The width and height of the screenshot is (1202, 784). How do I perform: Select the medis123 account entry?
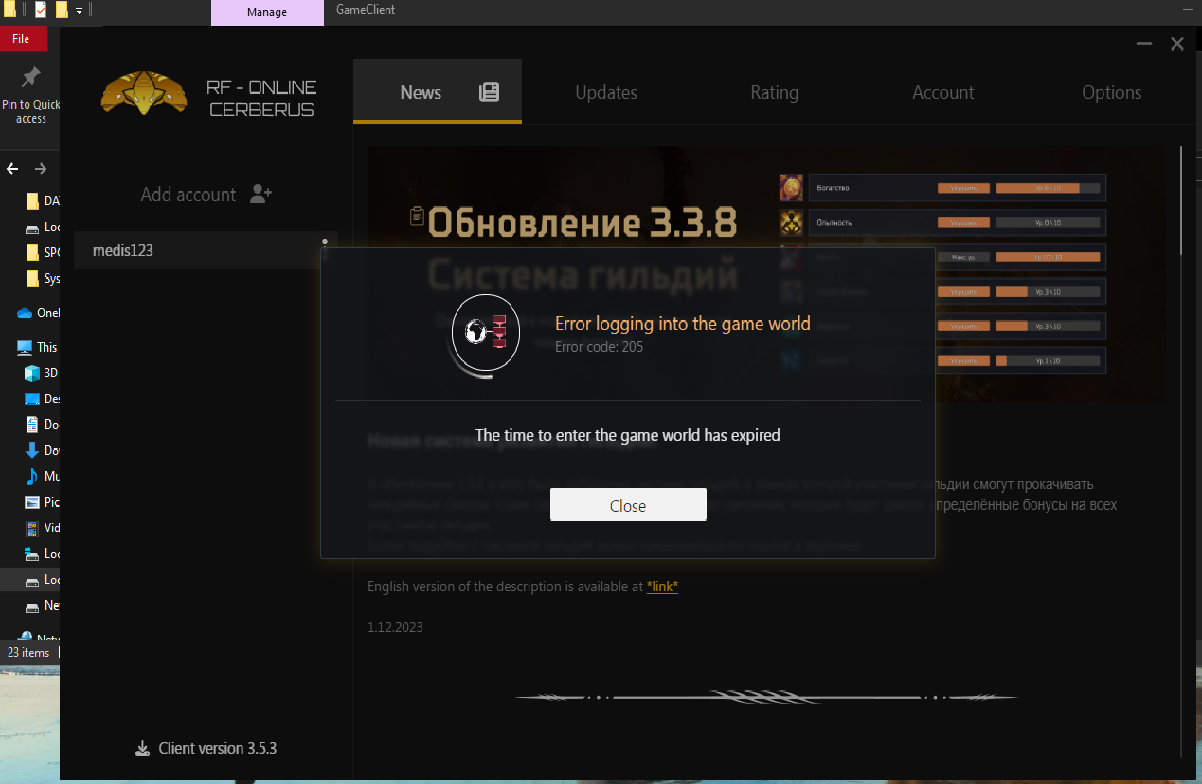tap(205, 250)
